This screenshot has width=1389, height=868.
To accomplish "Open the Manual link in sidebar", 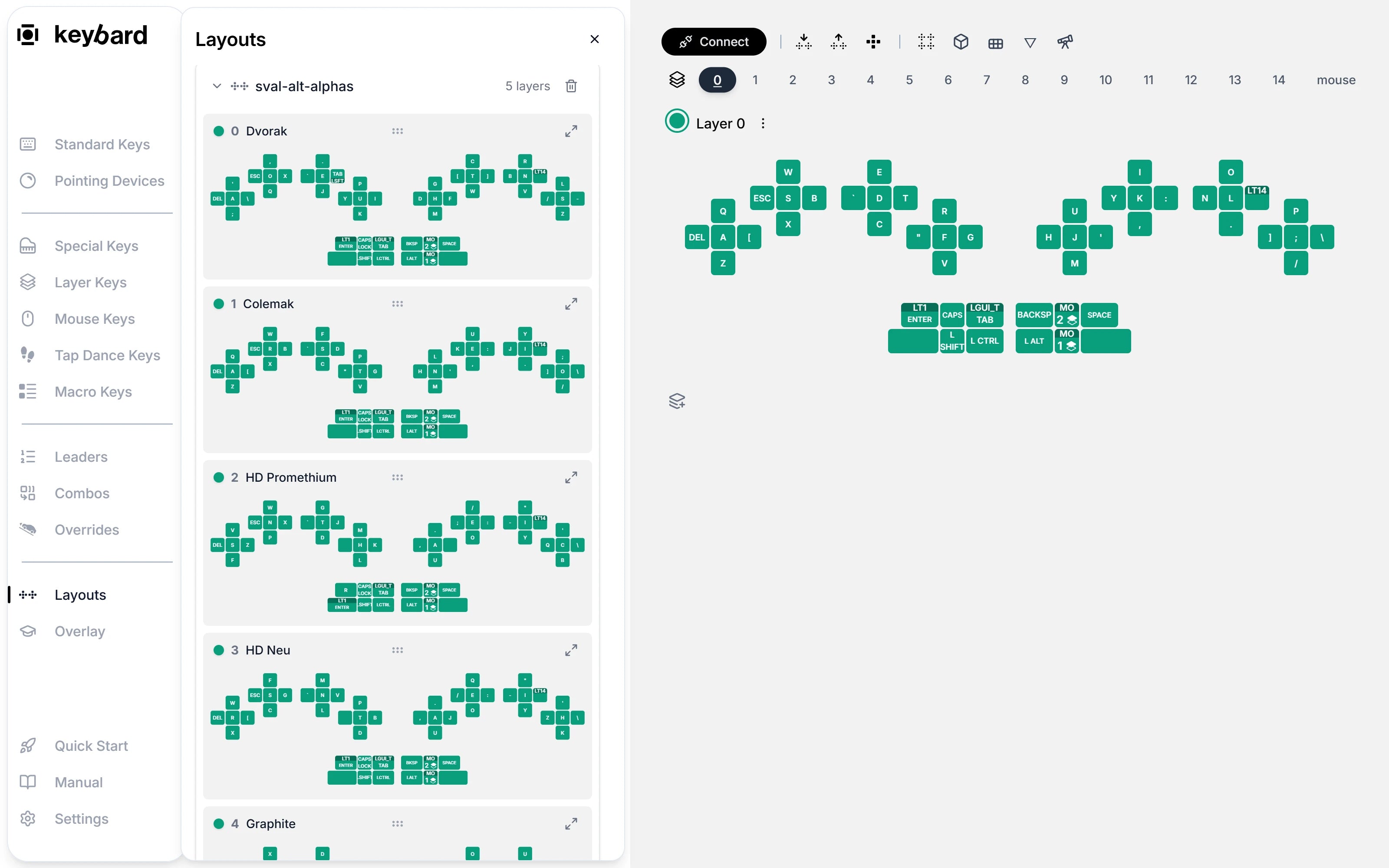I will [x=78, y=782].
